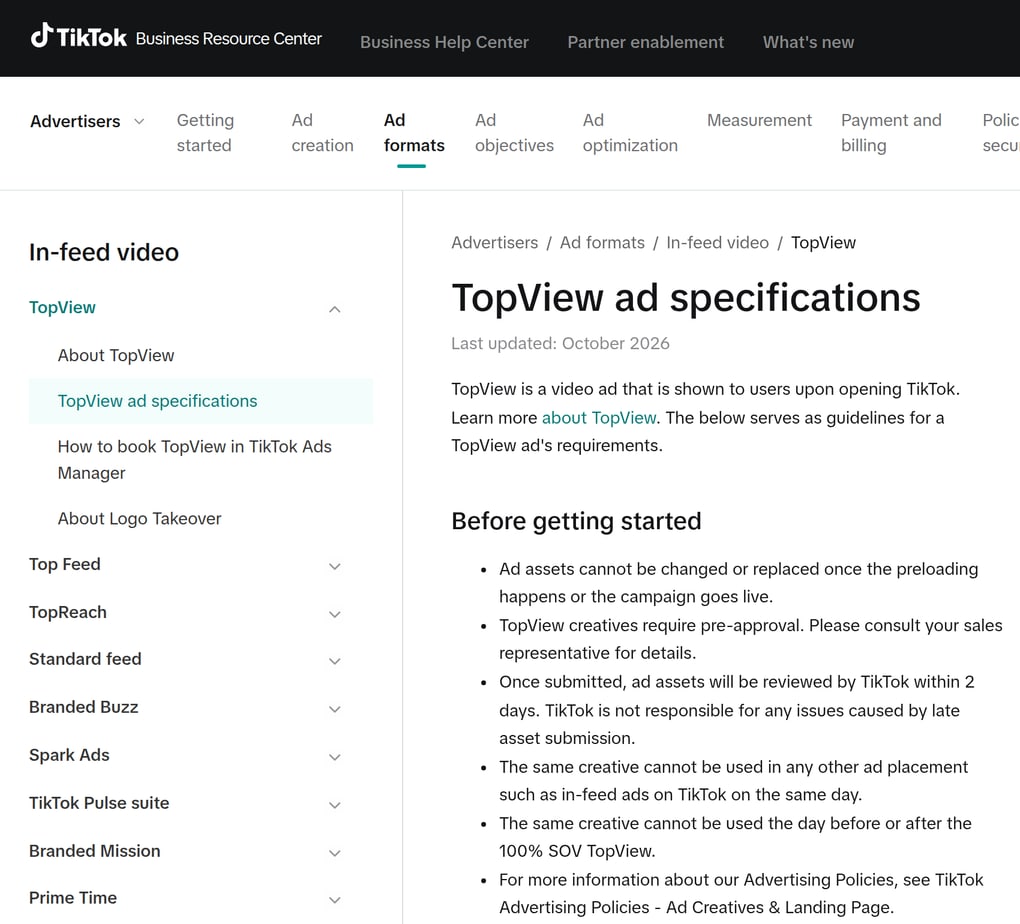
Task: Click the 'In-feed video' sidebar heading
Action: 103,252
